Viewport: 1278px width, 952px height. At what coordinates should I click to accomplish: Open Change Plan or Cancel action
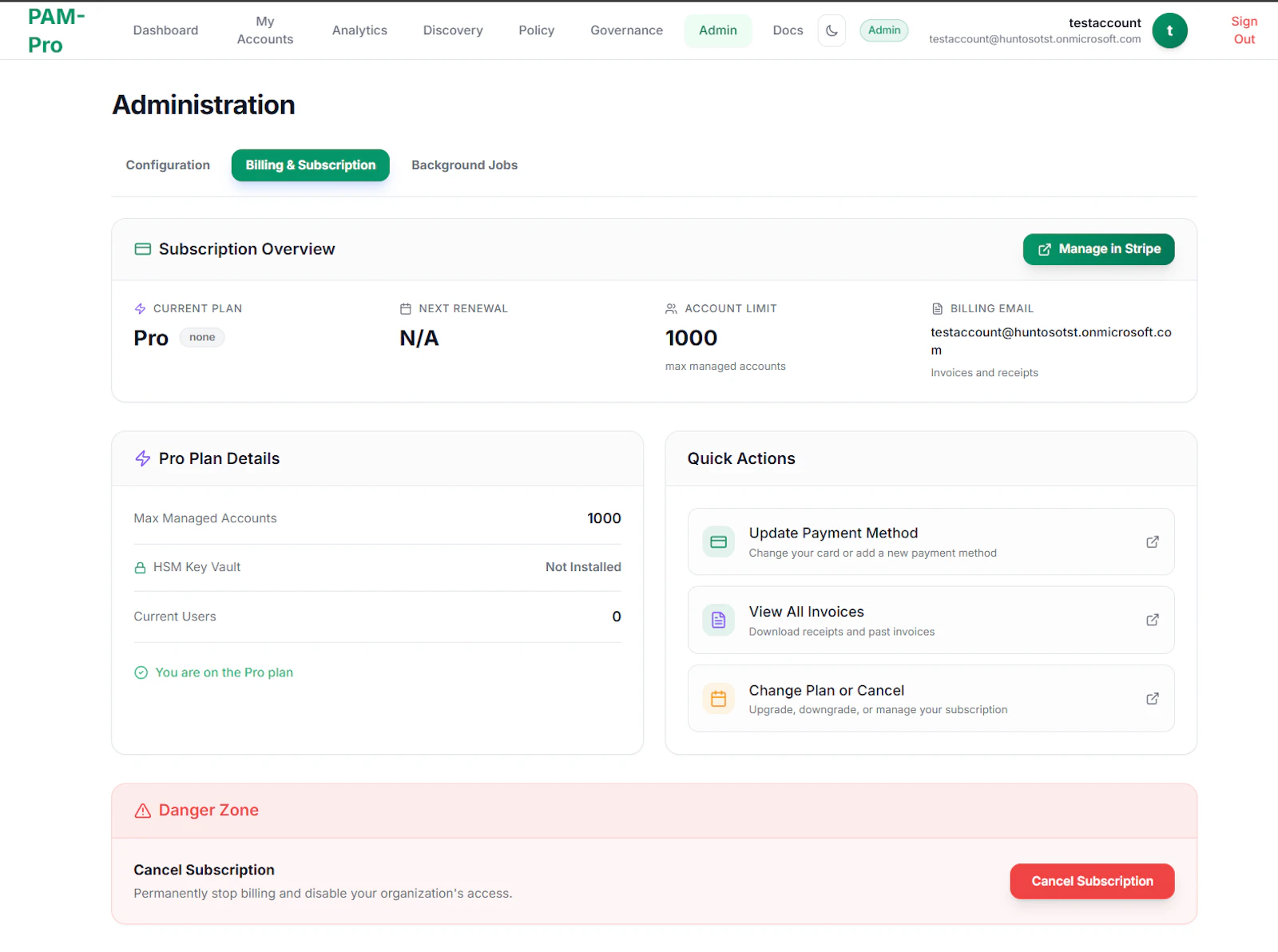pos(931,698)
